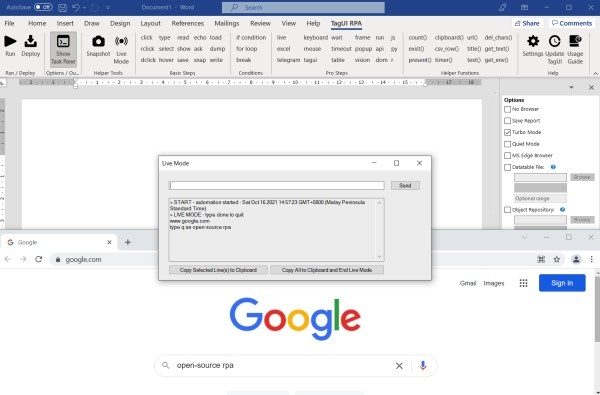This screenshot has height=395, width=600.
Task: Collapse the ribbon with the chevron
Action: (595, 73)
